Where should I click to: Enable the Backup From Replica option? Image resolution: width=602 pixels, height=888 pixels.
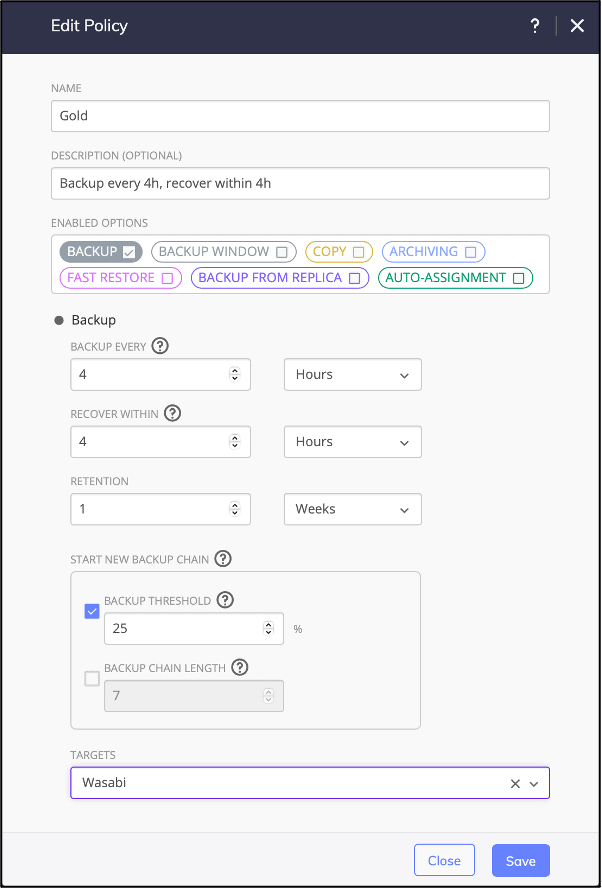click(x=280, y=278)
